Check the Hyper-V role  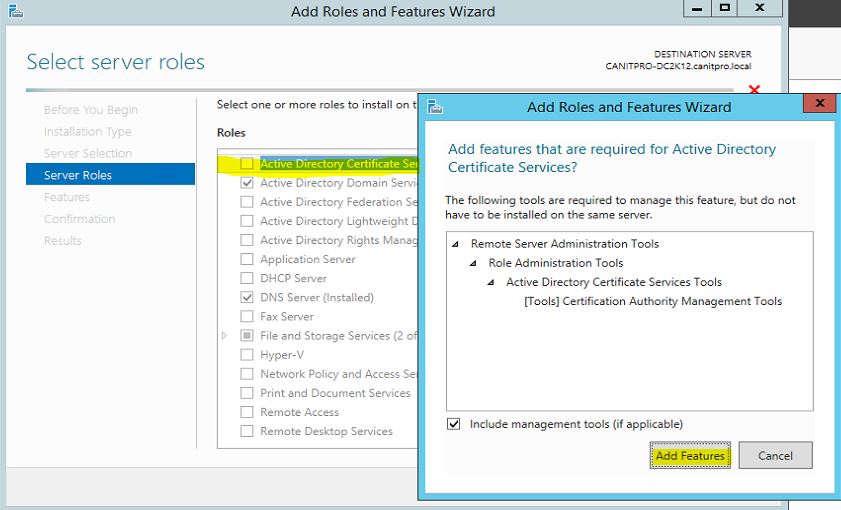click(x=247, y=354)
